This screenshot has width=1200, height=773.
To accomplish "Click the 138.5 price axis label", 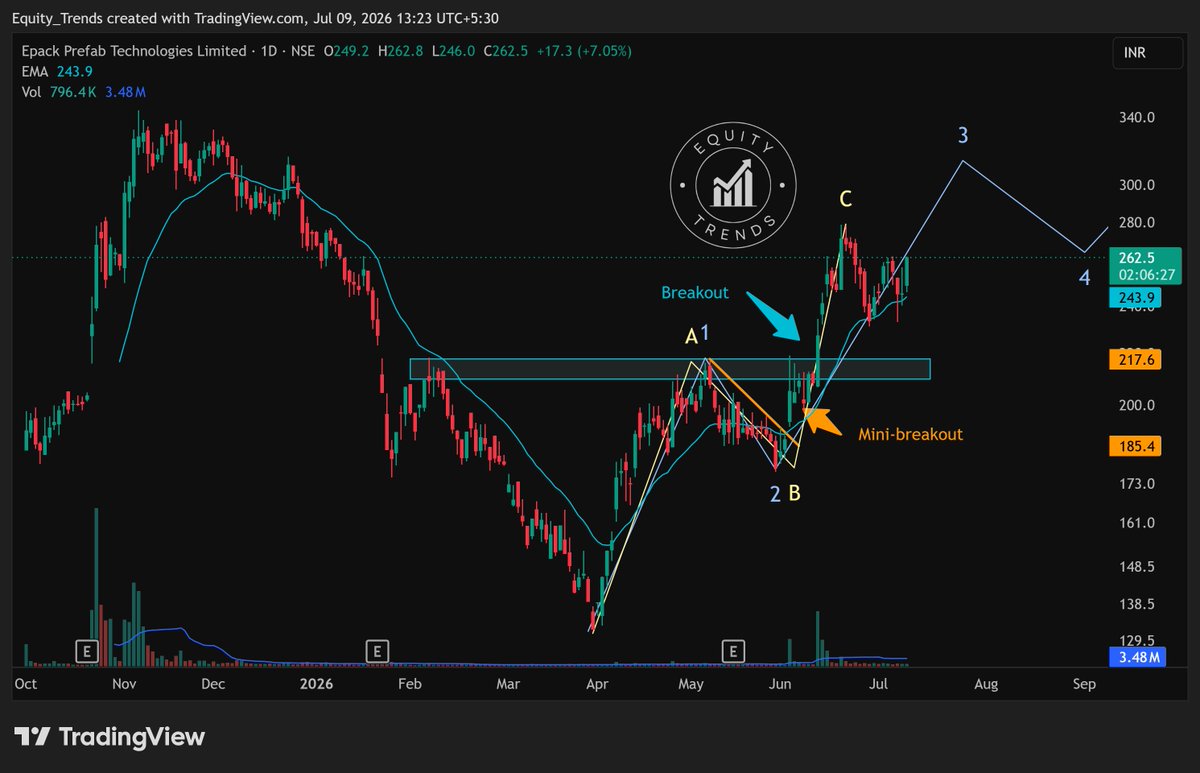I will coord(1137,604).
